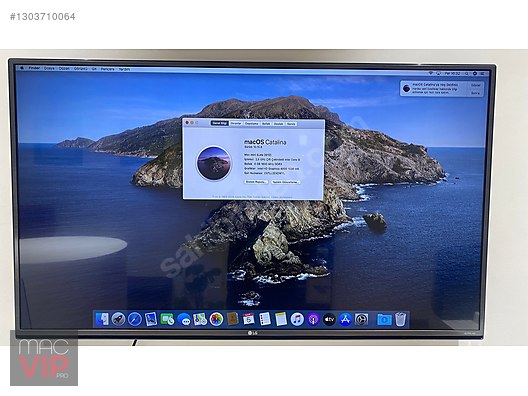Open Messages speech bubble in Dock
Screen dimensions: 528x396
(x=184, y=319)
